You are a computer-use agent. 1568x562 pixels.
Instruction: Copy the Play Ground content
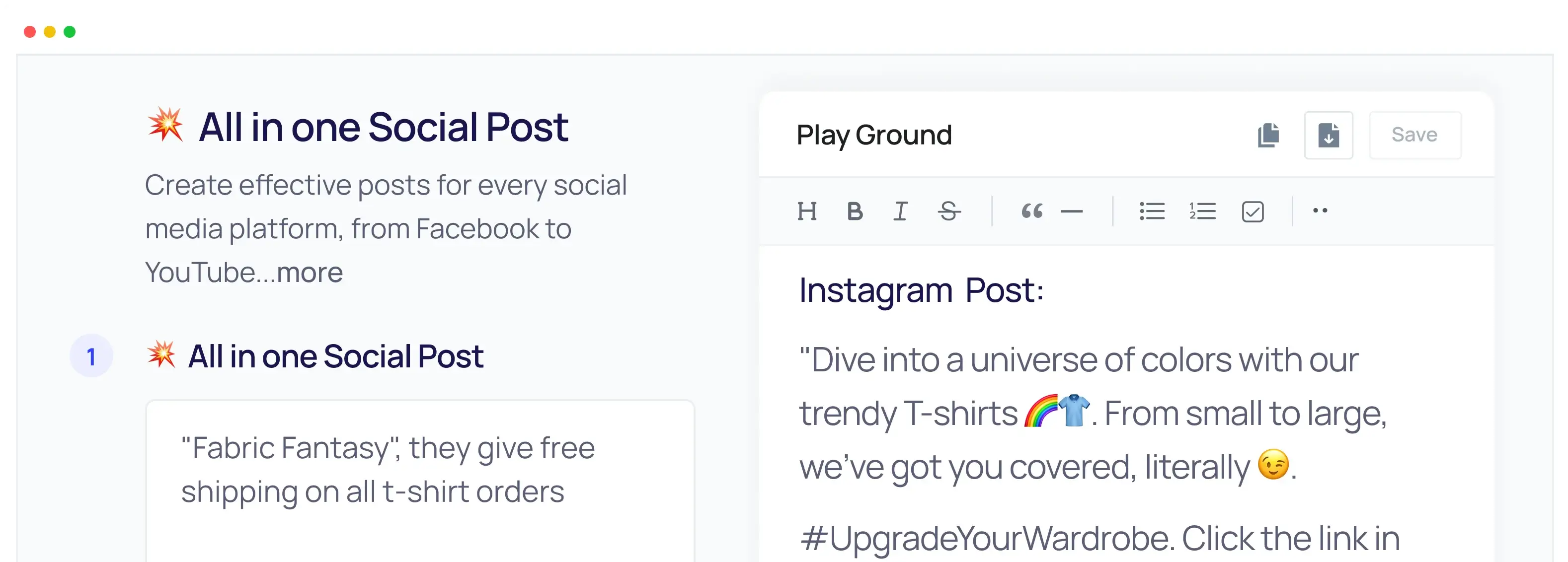click(x=1268, y=135)
